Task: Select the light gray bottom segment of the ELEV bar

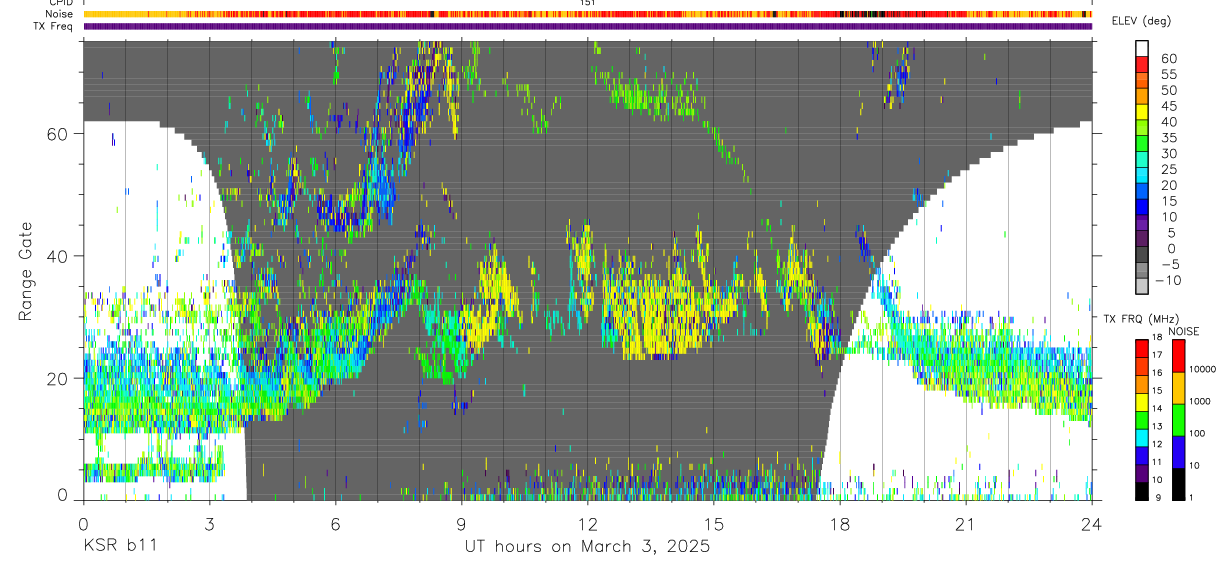Action: (x=1142, y=286)
